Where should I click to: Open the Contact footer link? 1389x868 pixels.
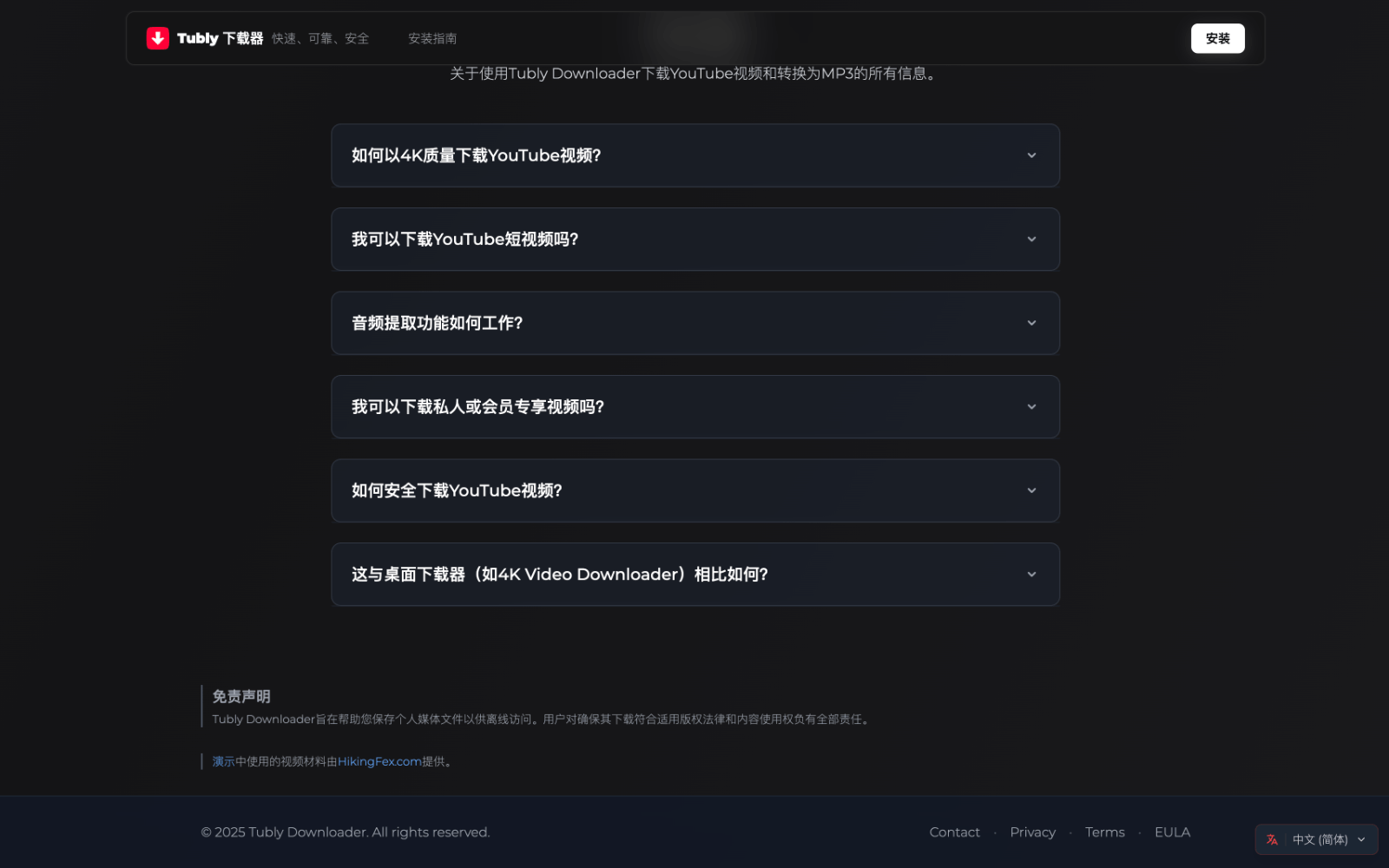tap(954, 832)
